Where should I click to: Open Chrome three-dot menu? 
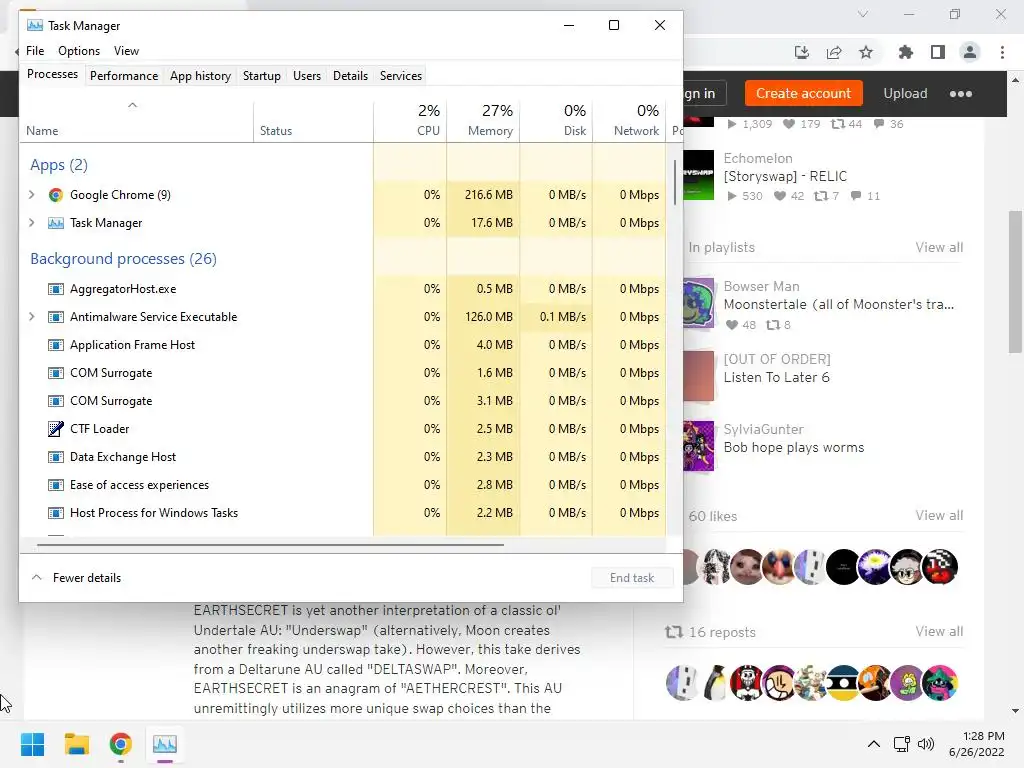pos(1002,52)
